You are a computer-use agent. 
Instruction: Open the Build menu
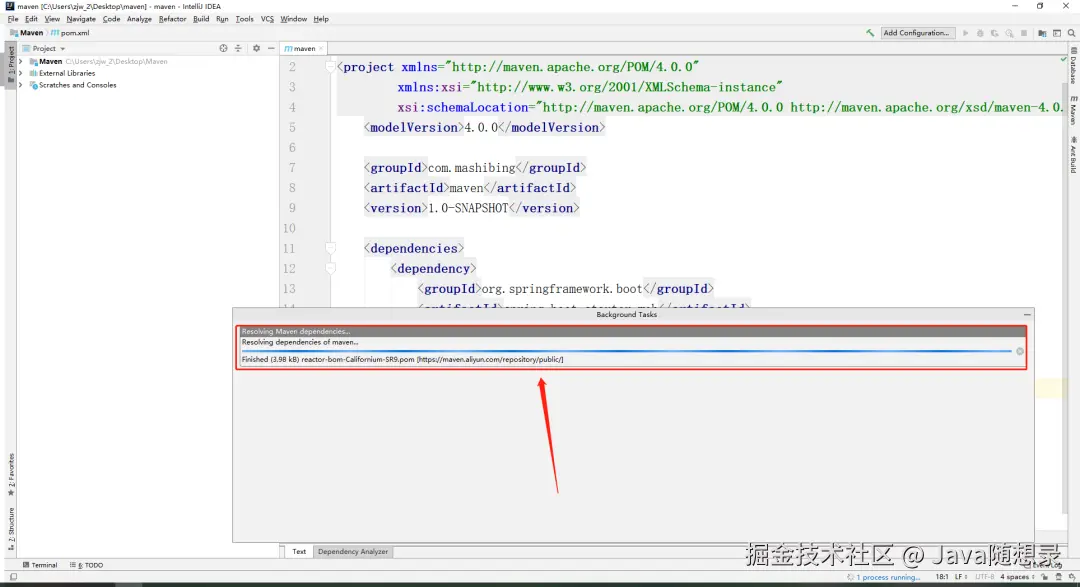coord(200,19)
